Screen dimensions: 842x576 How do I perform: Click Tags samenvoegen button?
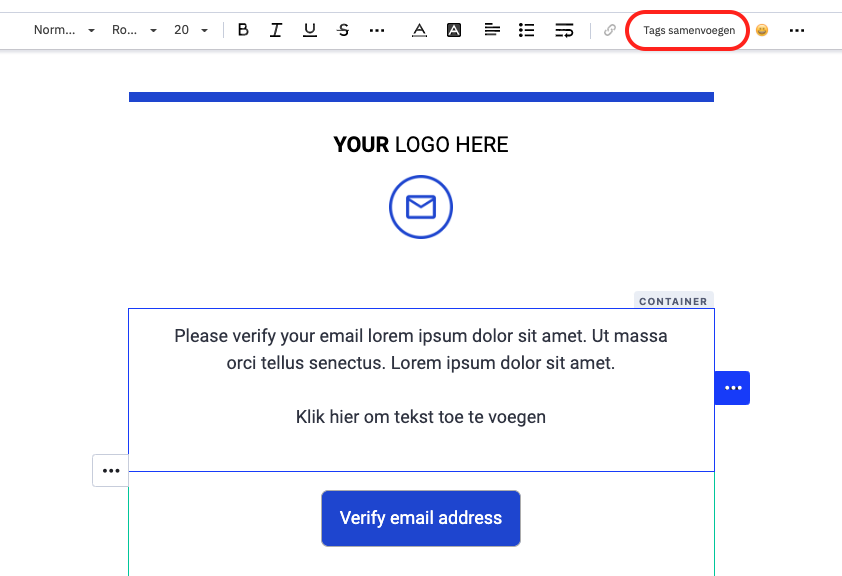click(689, 31)
